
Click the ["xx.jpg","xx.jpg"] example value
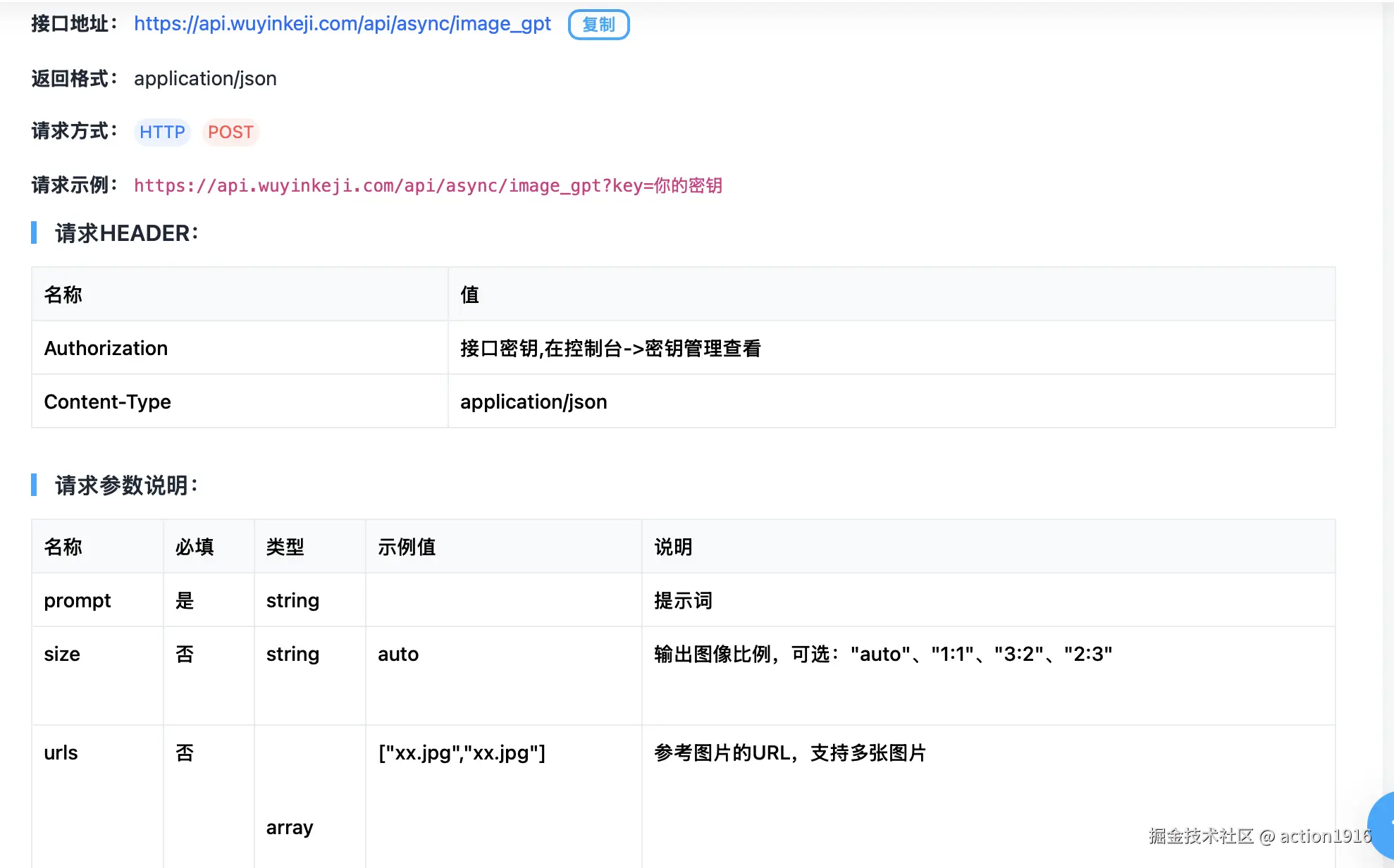(462, 752)
